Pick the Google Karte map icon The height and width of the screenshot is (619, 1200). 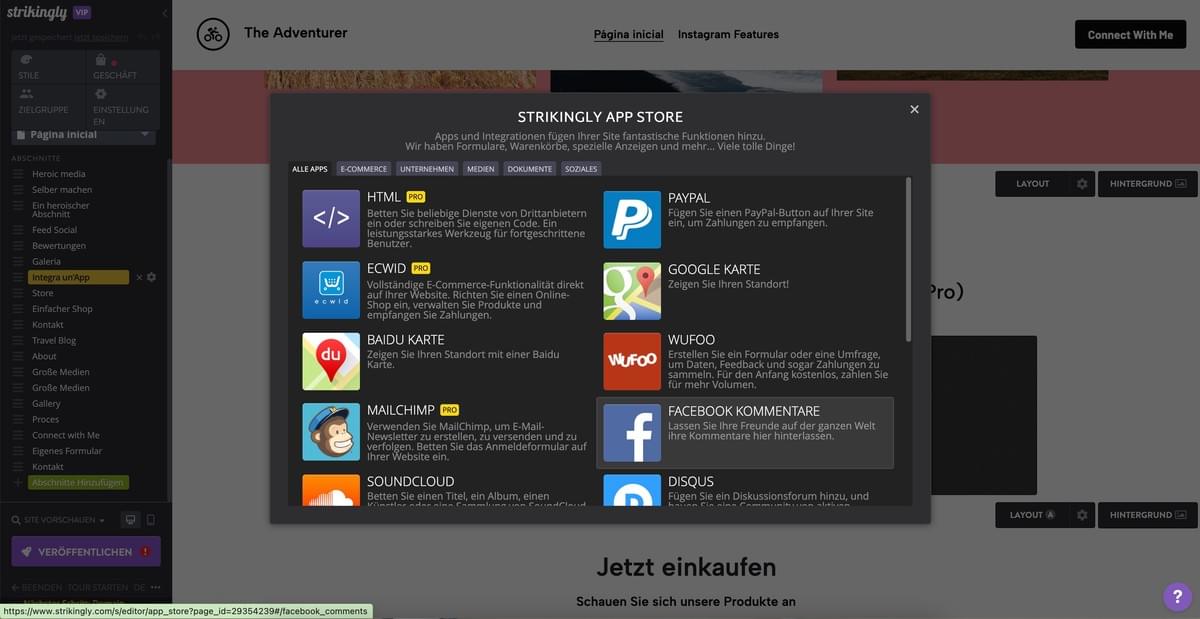coord(632,290)
